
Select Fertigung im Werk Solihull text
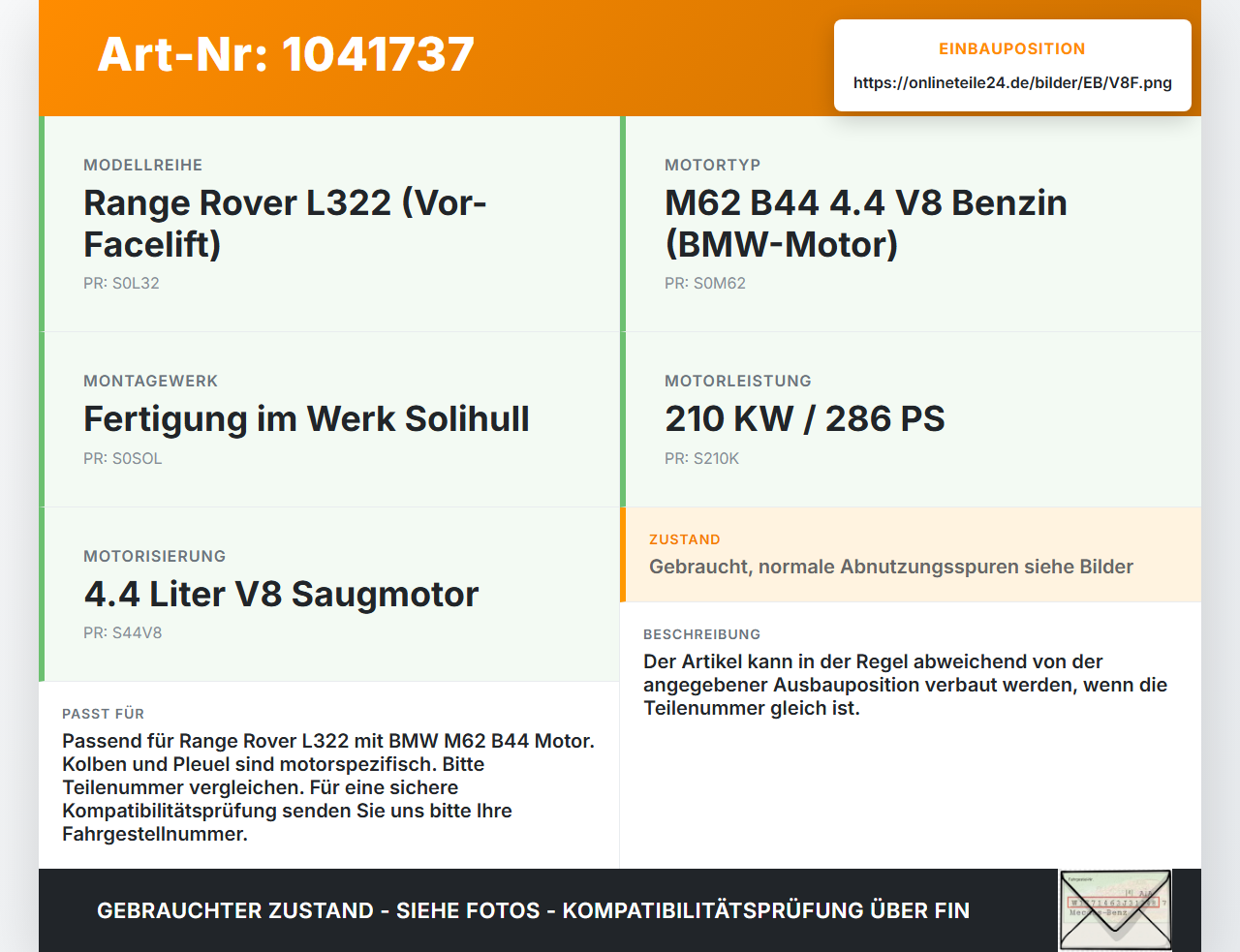306,418
